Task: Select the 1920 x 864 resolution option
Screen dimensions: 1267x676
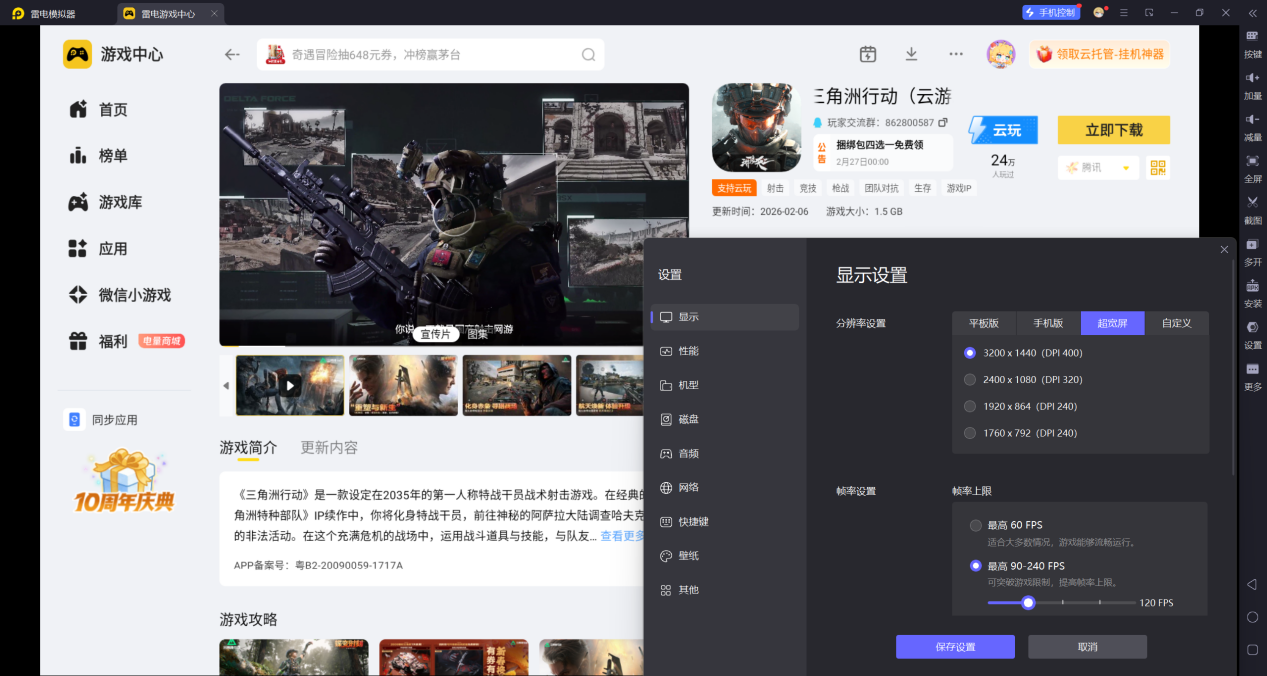Action: point(969,407)
